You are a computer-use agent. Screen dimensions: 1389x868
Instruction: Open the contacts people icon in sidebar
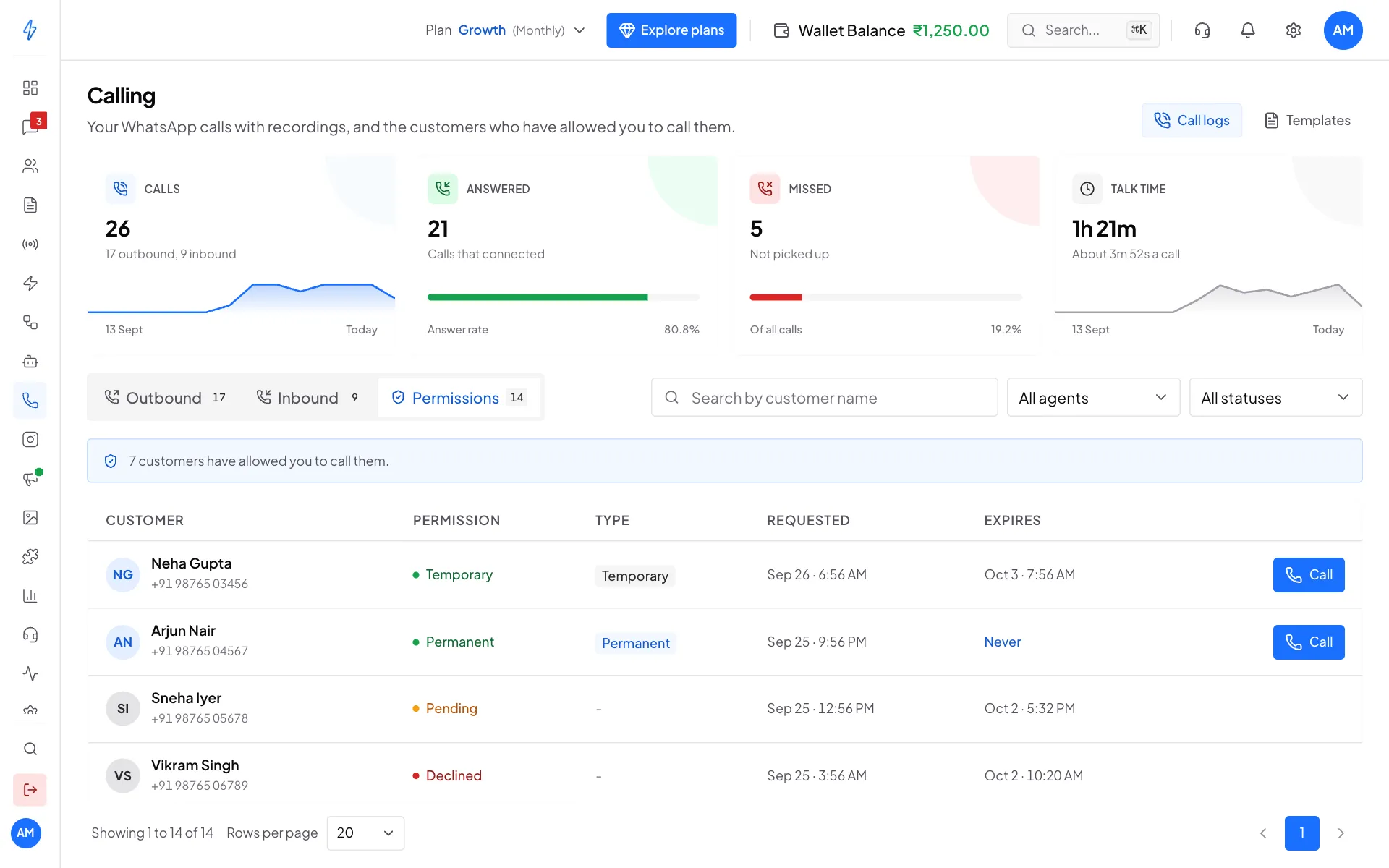(x=30, y=166)
